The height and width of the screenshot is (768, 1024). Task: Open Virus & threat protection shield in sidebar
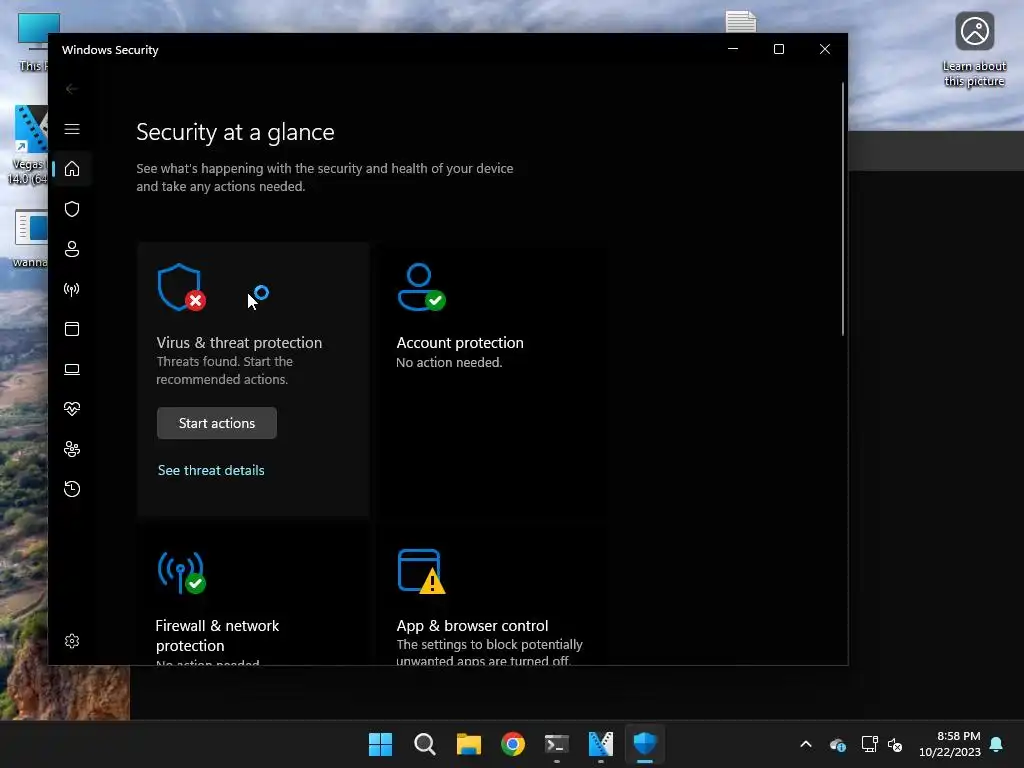click(72, 209)
